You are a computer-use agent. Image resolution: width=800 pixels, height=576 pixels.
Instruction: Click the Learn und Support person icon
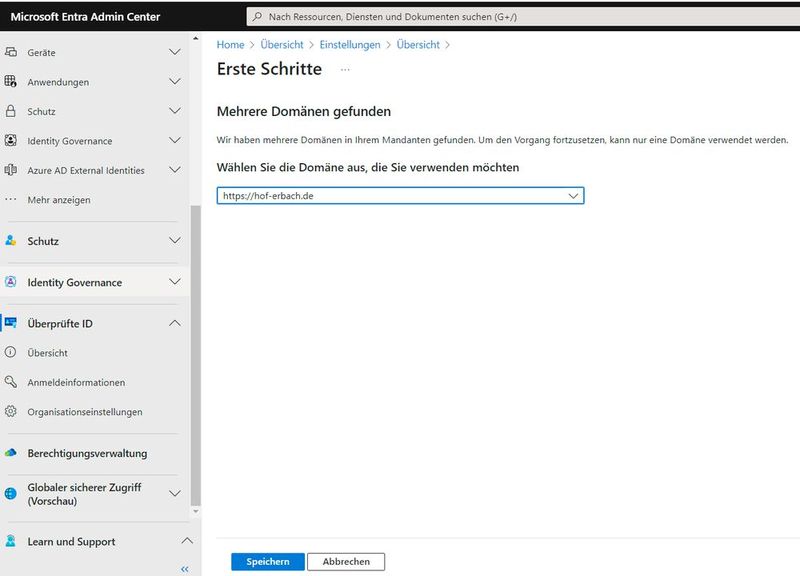click(11, 541)
